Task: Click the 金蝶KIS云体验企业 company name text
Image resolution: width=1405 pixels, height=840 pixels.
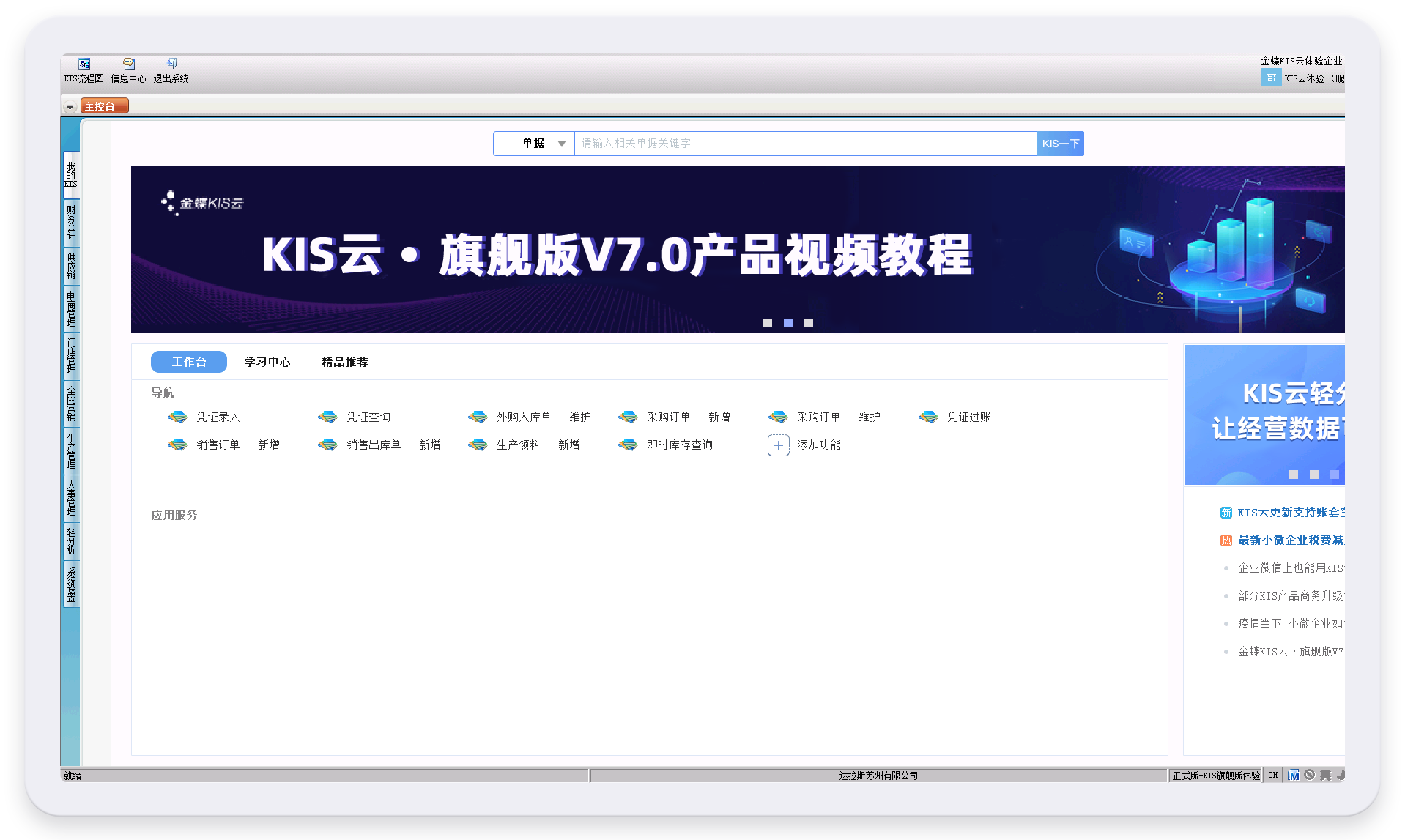Action: [x=1302, y=61]
